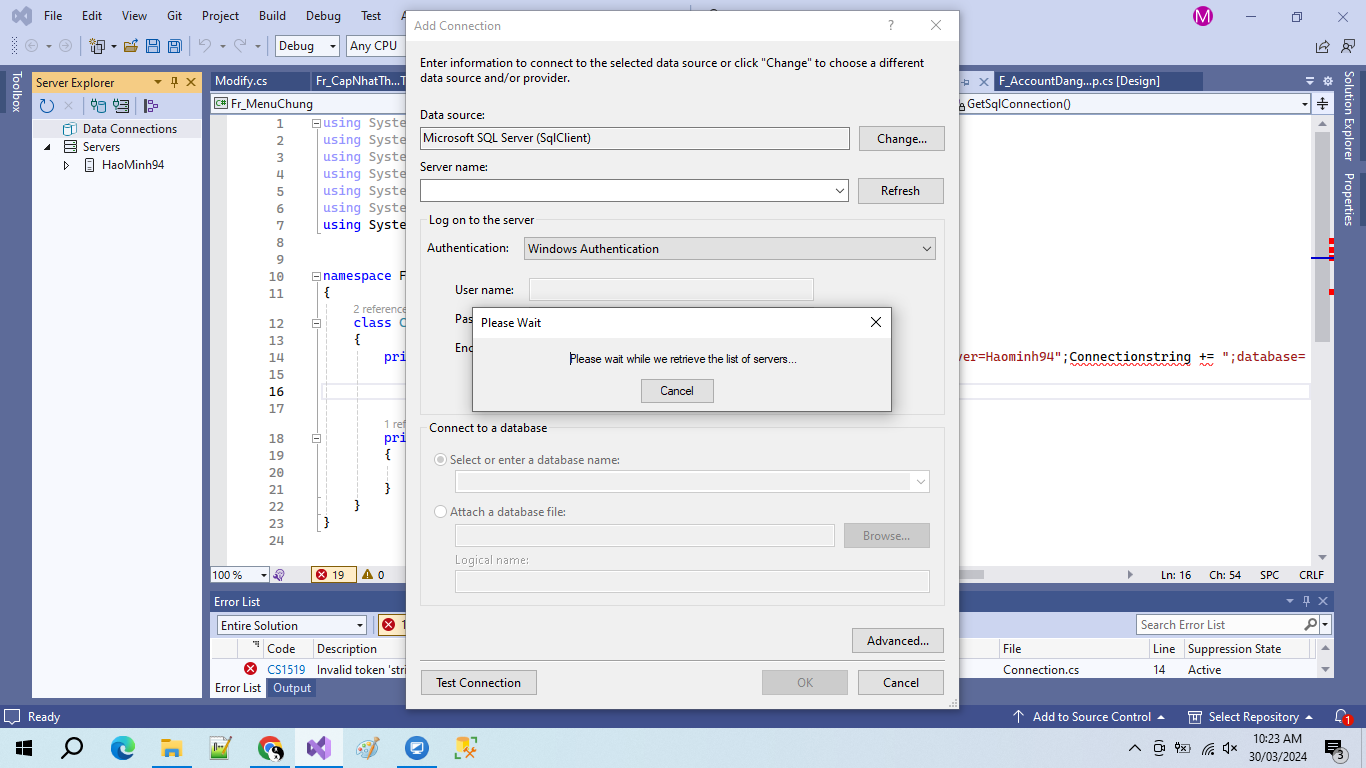Click the Change... button for data source

902,139
